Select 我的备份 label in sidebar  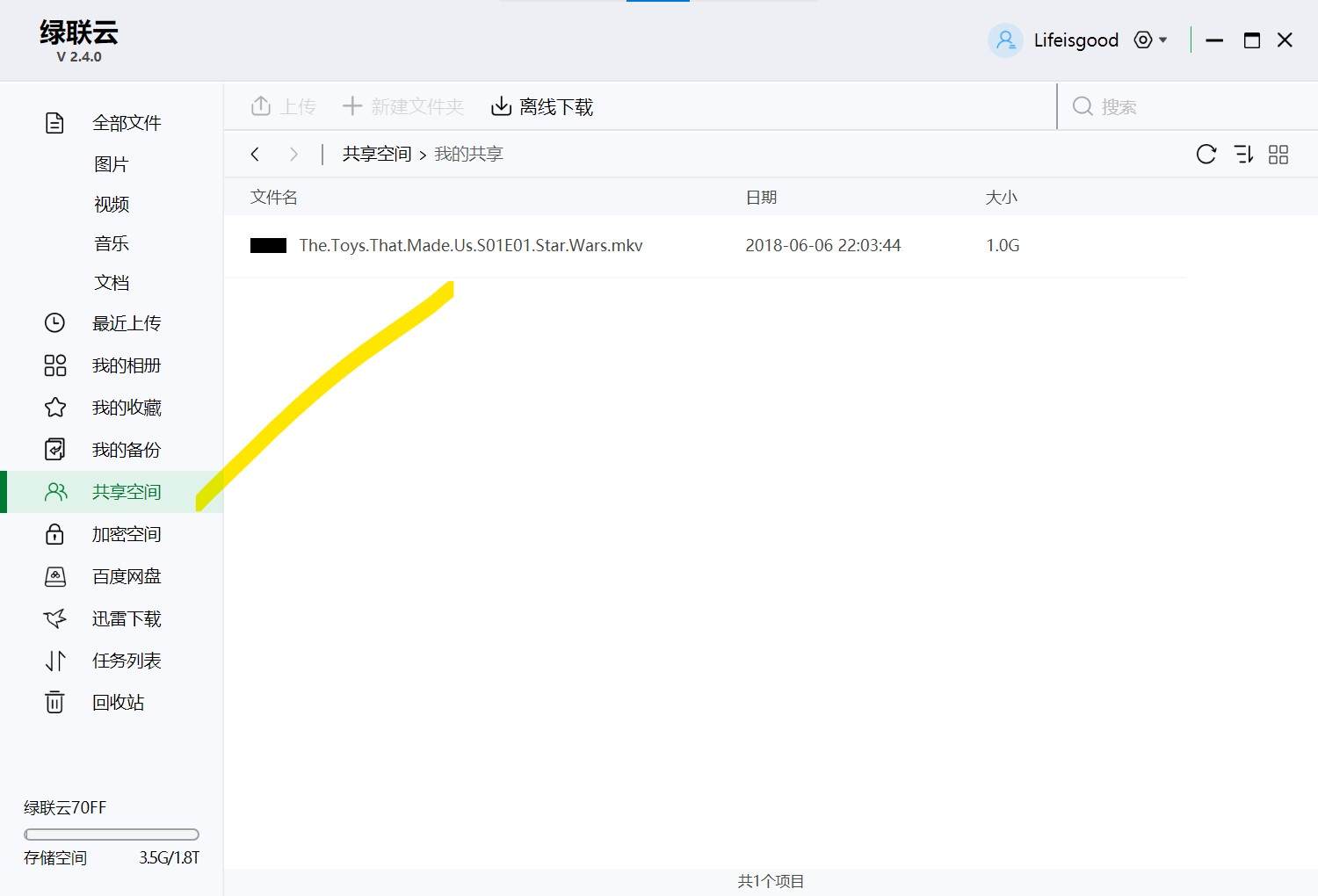(x=127, y=450)
